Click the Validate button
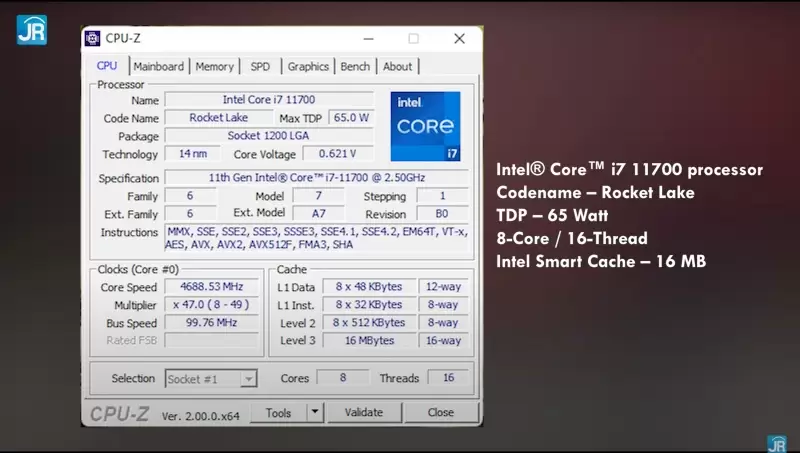Image resolution: width=800 pixels, height=453 pixels. pos(364,412)
